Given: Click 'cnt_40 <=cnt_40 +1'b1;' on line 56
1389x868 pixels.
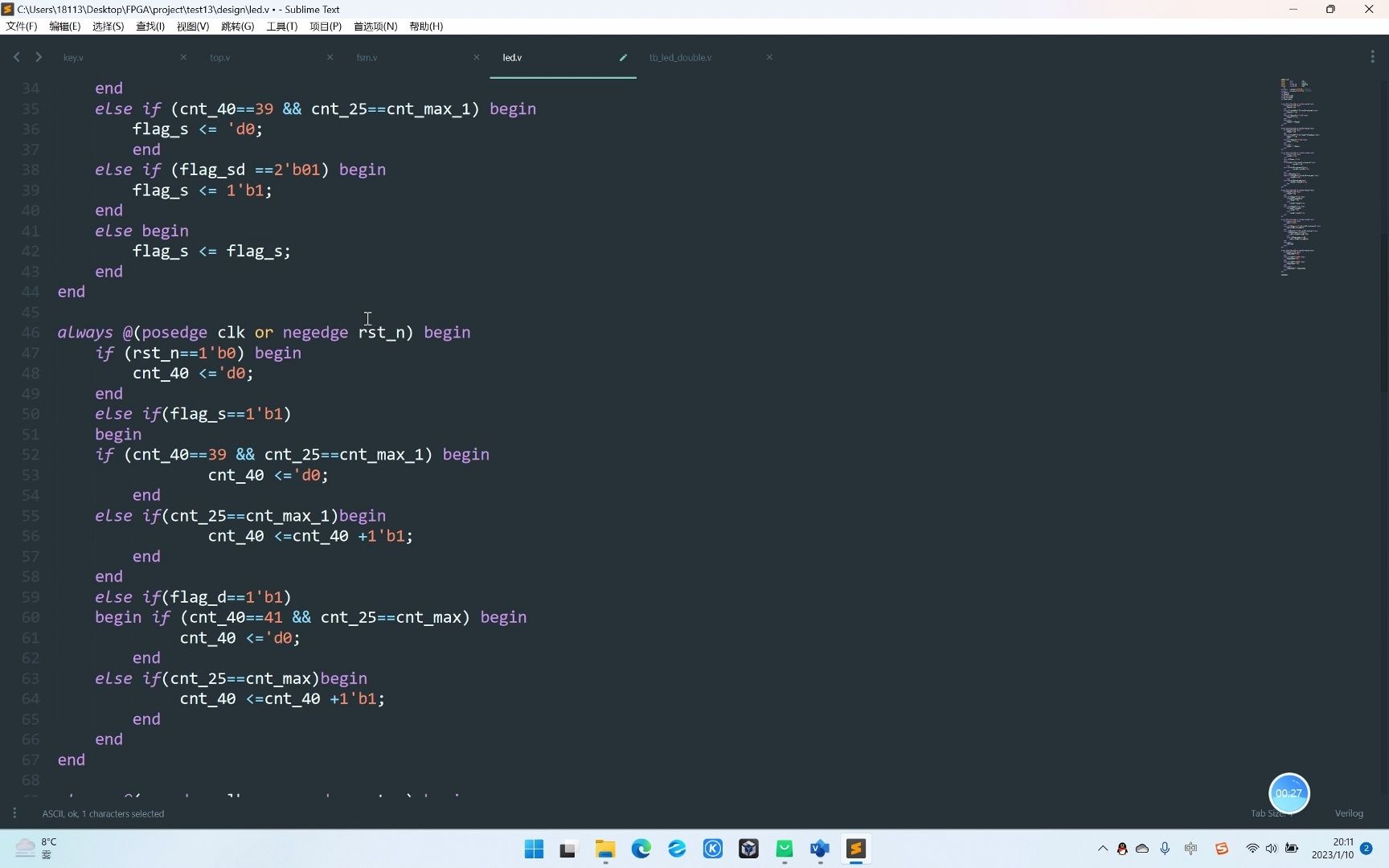Looking at the screenshot, I should pos(310,536).
